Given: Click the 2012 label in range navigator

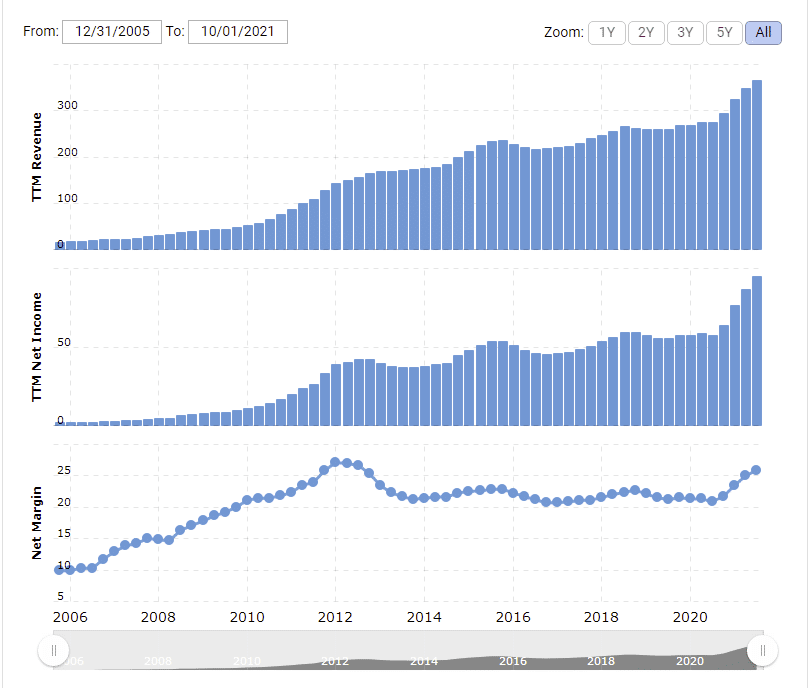Looking at the screenshot, I should click(x=336, y=661).
